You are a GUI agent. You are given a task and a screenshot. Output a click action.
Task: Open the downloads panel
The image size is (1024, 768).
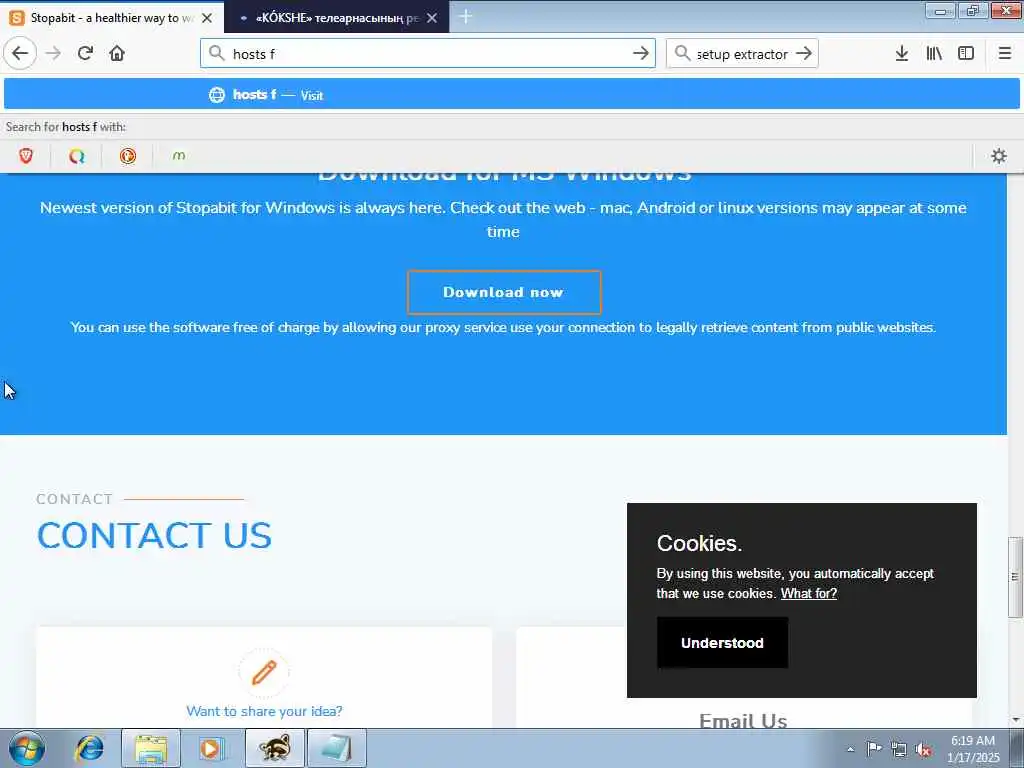[x=902, y=54]
